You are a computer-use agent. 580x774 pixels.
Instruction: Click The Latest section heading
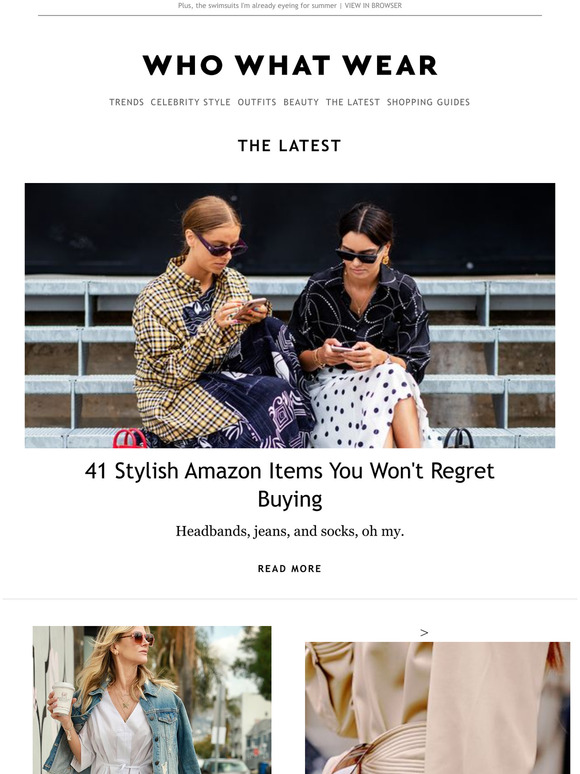click(x=290, y=146)
